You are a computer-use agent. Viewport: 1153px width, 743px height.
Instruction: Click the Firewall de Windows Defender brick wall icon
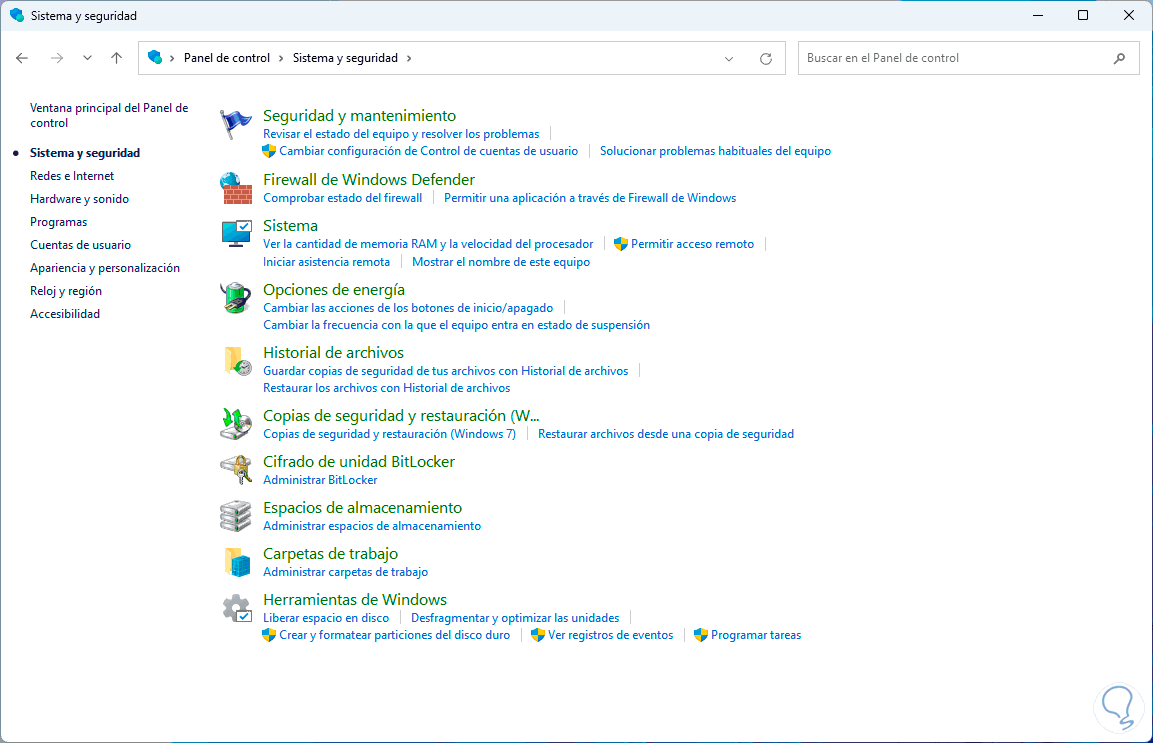tap(235, 188)
